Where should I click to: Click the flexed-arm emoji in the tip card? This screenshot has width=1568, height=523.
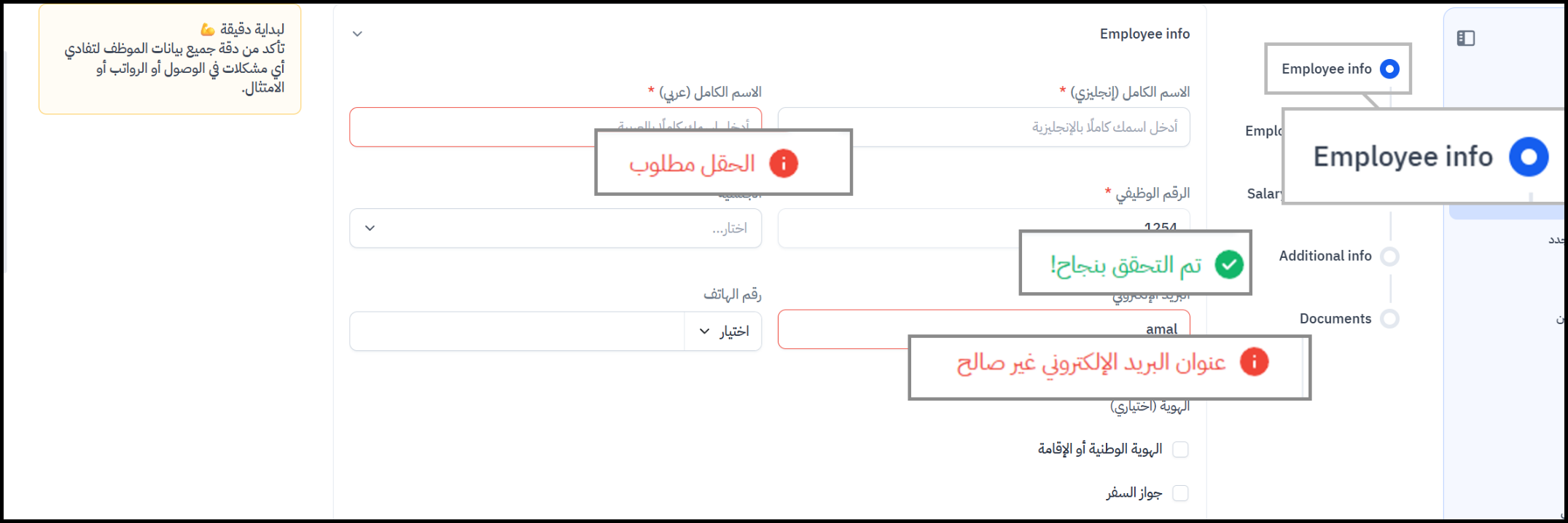(208, 29)
